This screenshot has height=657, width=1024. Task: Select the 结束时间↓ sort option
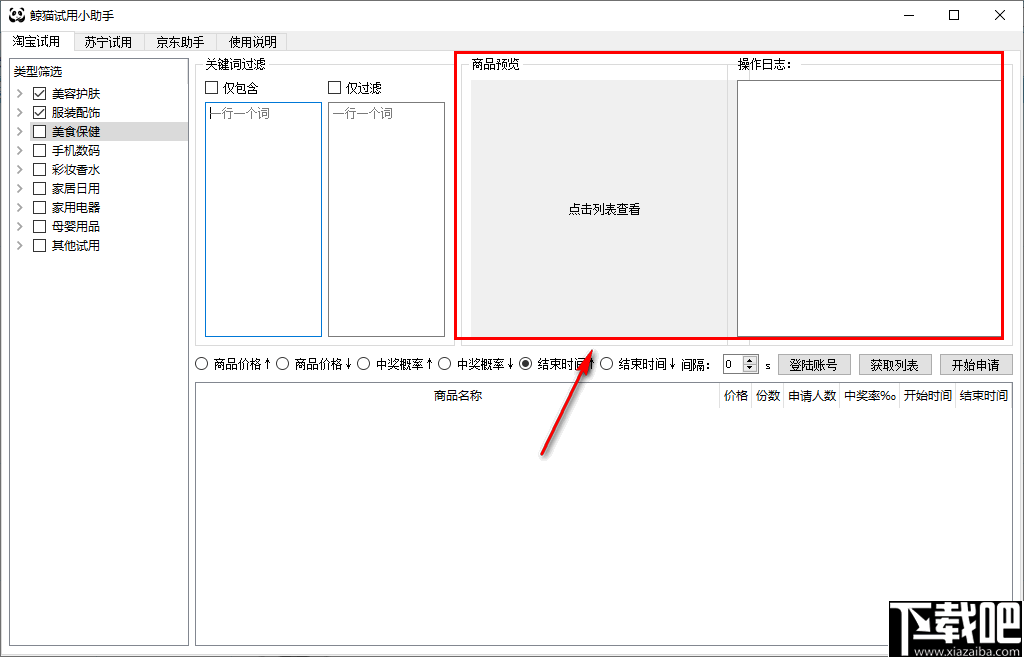[605, 363]
